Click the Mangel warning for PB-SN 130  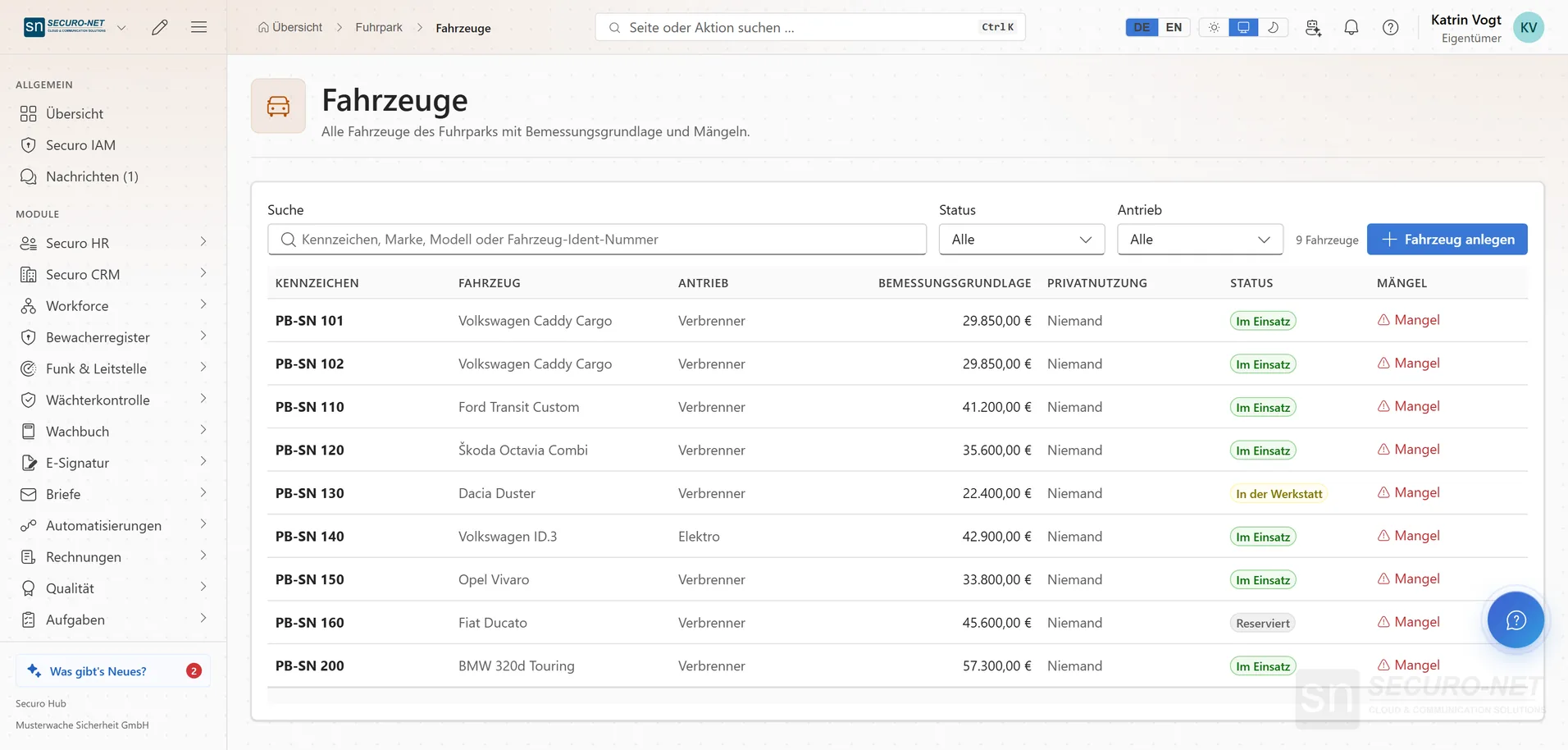1408,492
